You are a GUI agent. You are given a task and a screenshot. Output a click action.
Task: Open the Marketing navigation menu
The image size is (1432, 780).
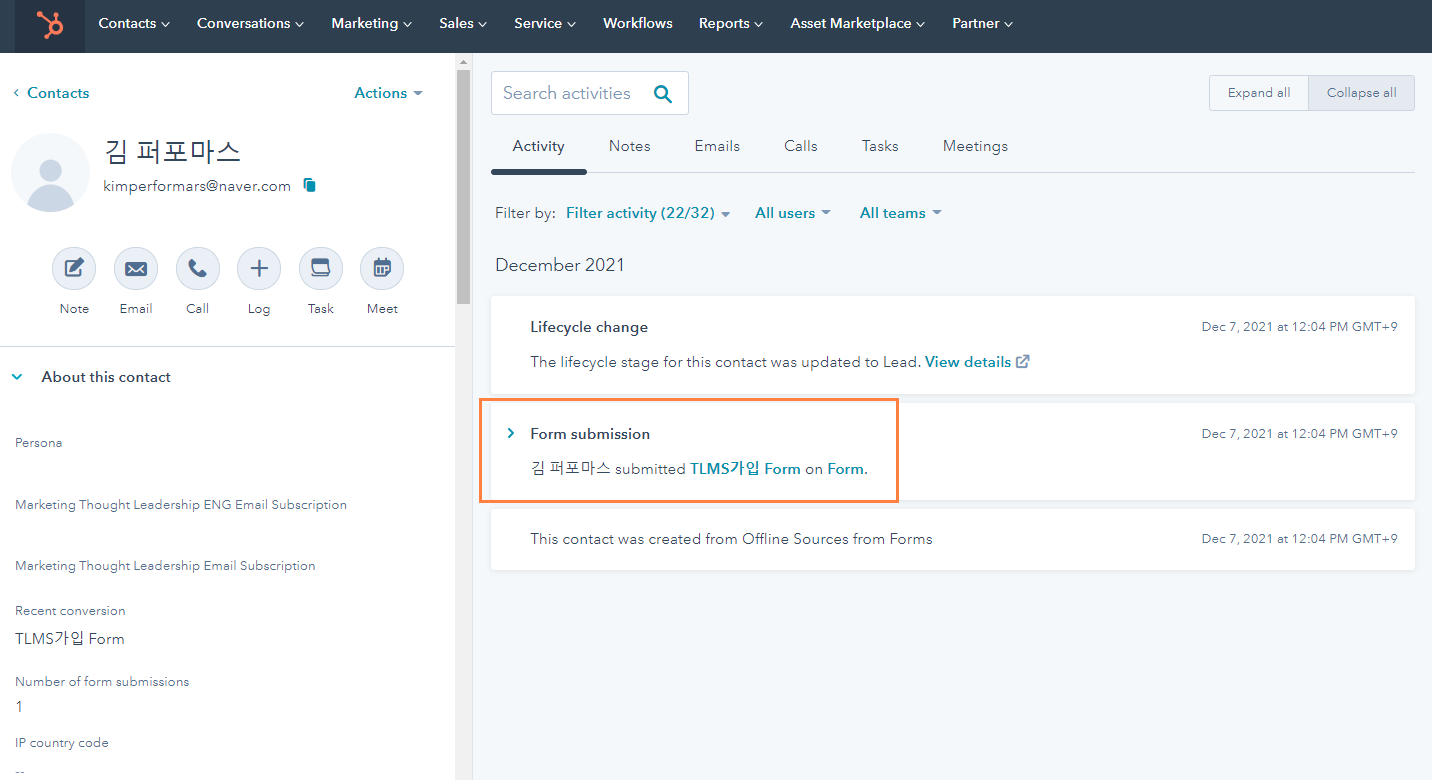click(x=372, y=23)
